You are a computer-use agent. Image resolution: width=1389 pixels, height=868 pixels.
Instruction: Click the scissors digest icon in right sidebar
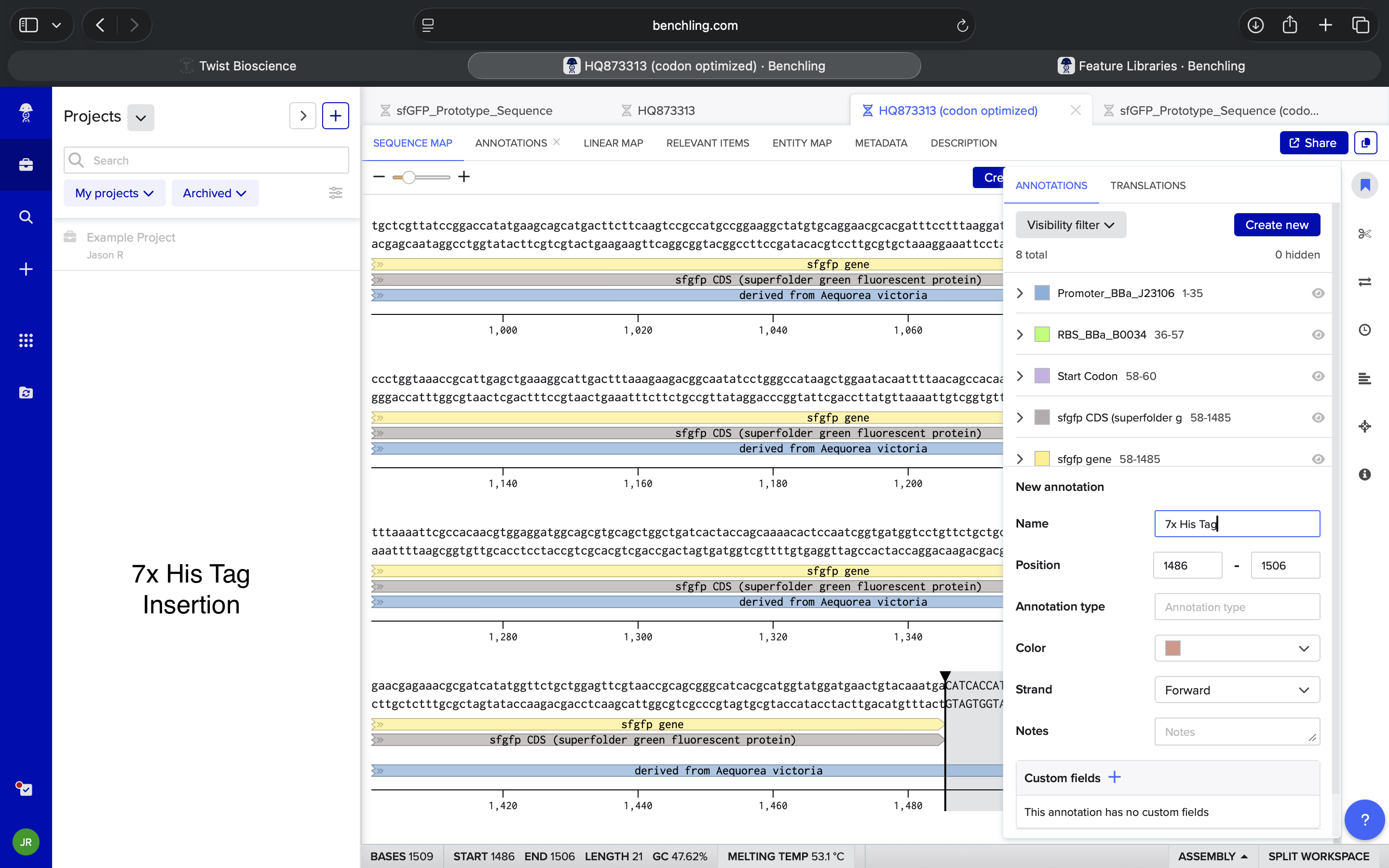pos(1364,234)
